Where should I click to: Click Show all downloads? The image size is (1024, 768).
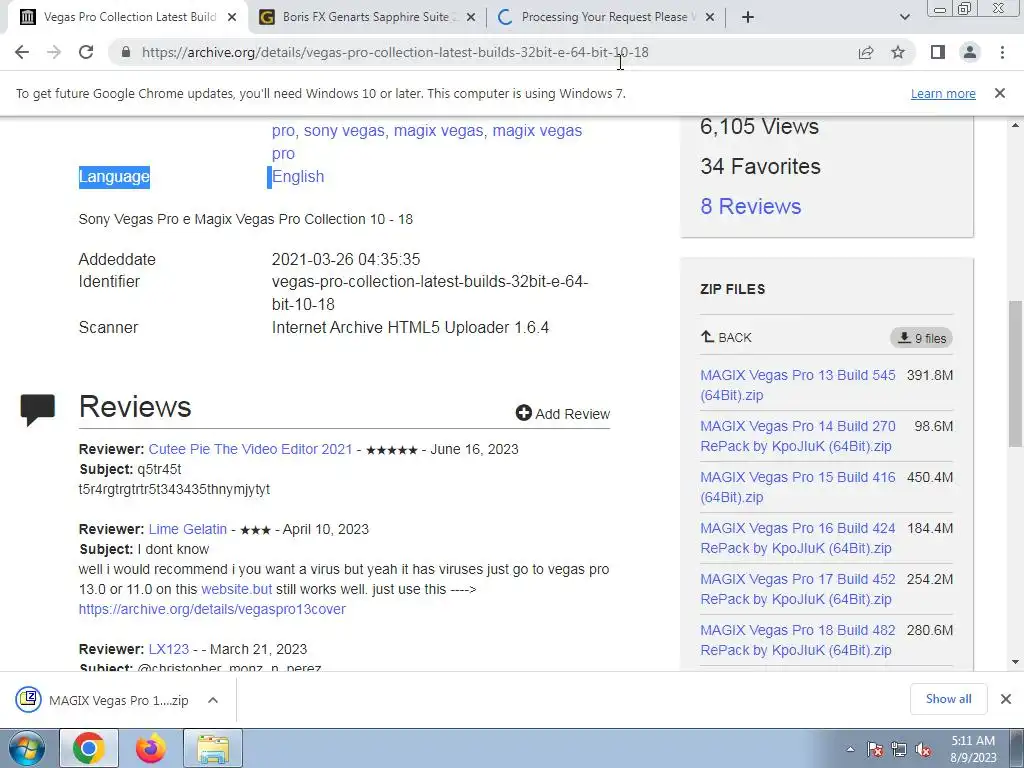pyautogui.click(x=948, y=699)
